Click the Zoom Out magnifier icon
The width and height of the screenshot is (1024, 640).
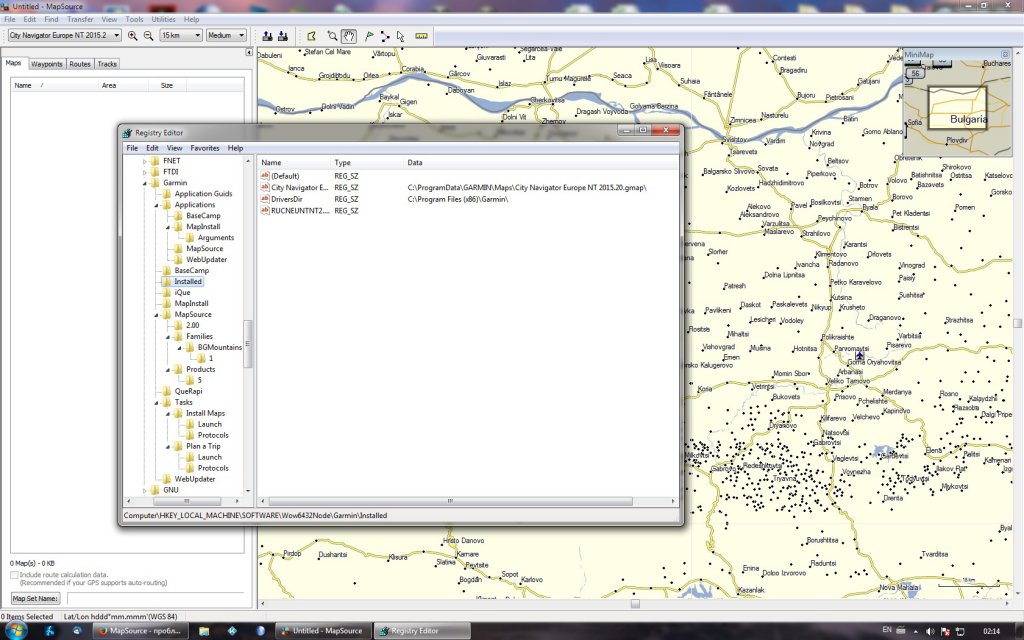click(148, 36)
